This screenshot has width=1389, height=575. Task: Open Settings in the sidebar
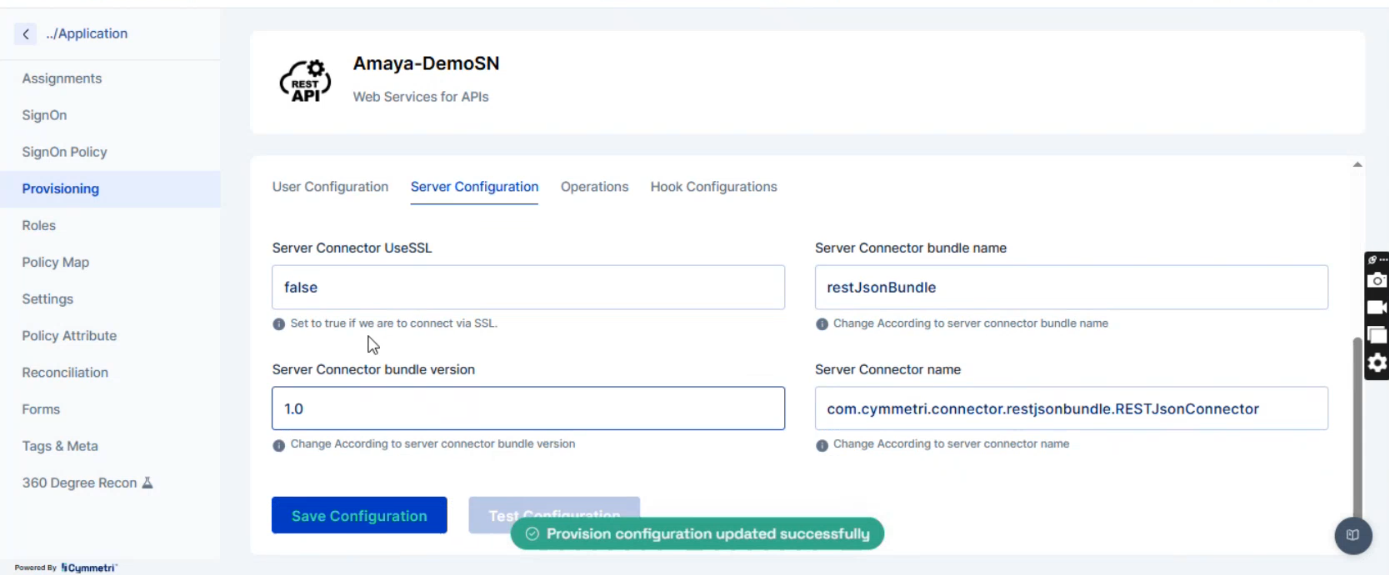(47, 299)
